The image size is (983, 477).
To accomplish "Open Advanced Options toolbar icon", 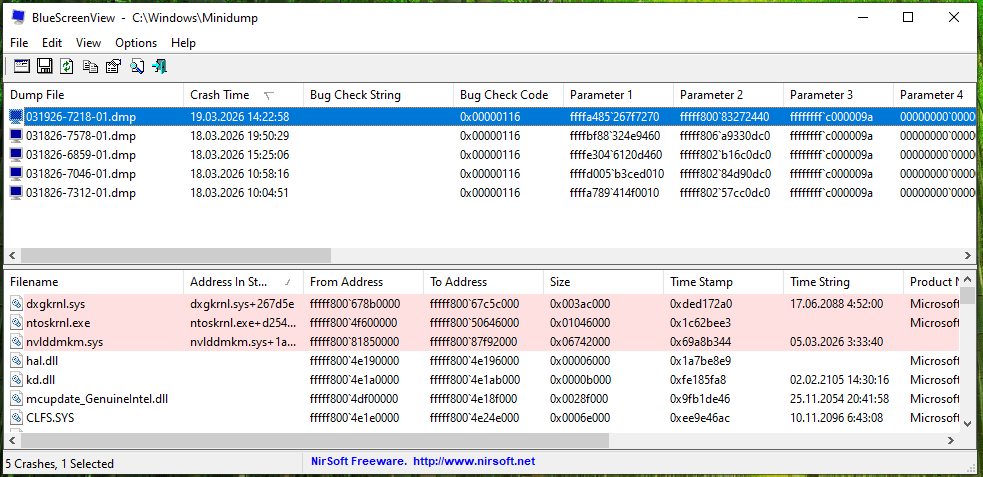I will click(21, 66).
